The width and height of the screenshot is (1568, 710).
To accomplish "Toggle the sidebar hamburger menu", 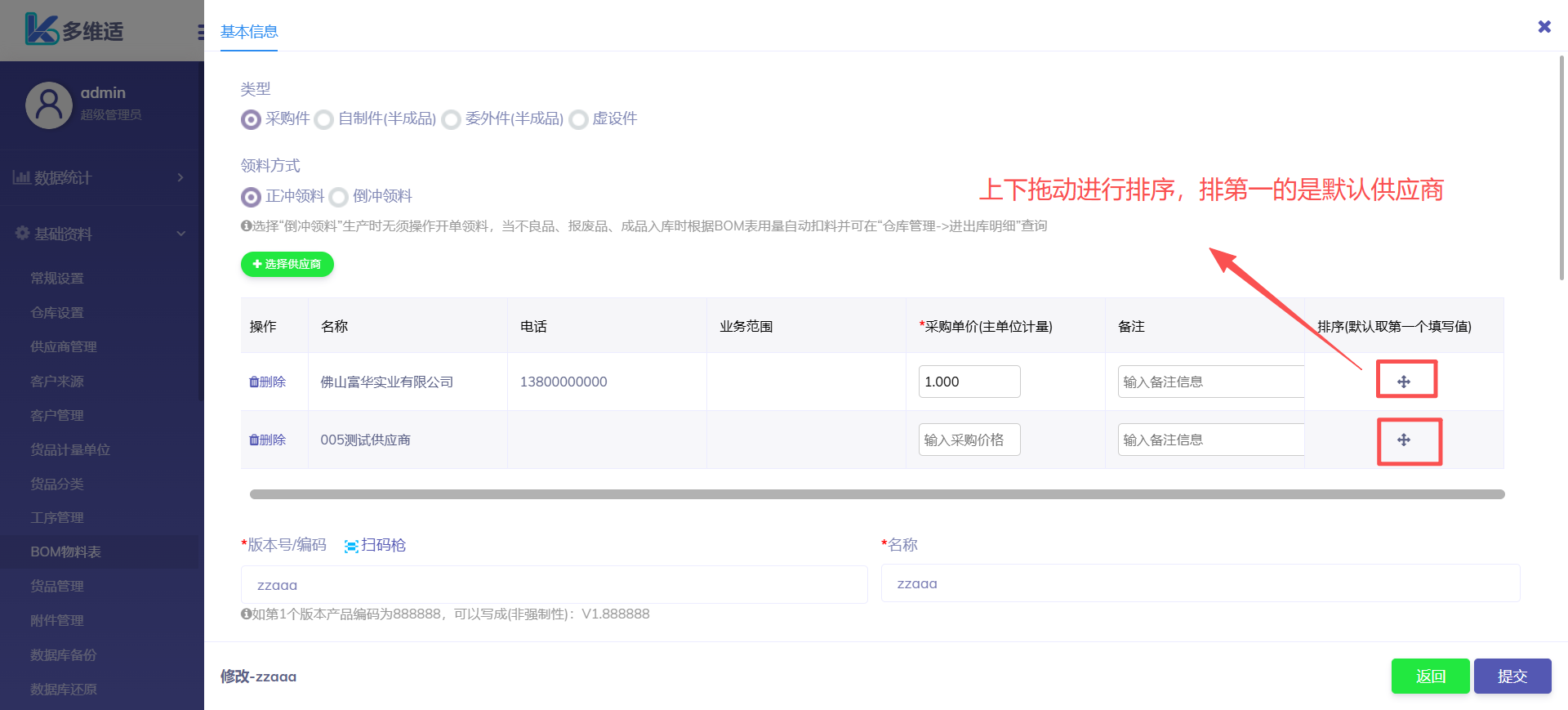I will pyautogui.click(x=200, y=32).
